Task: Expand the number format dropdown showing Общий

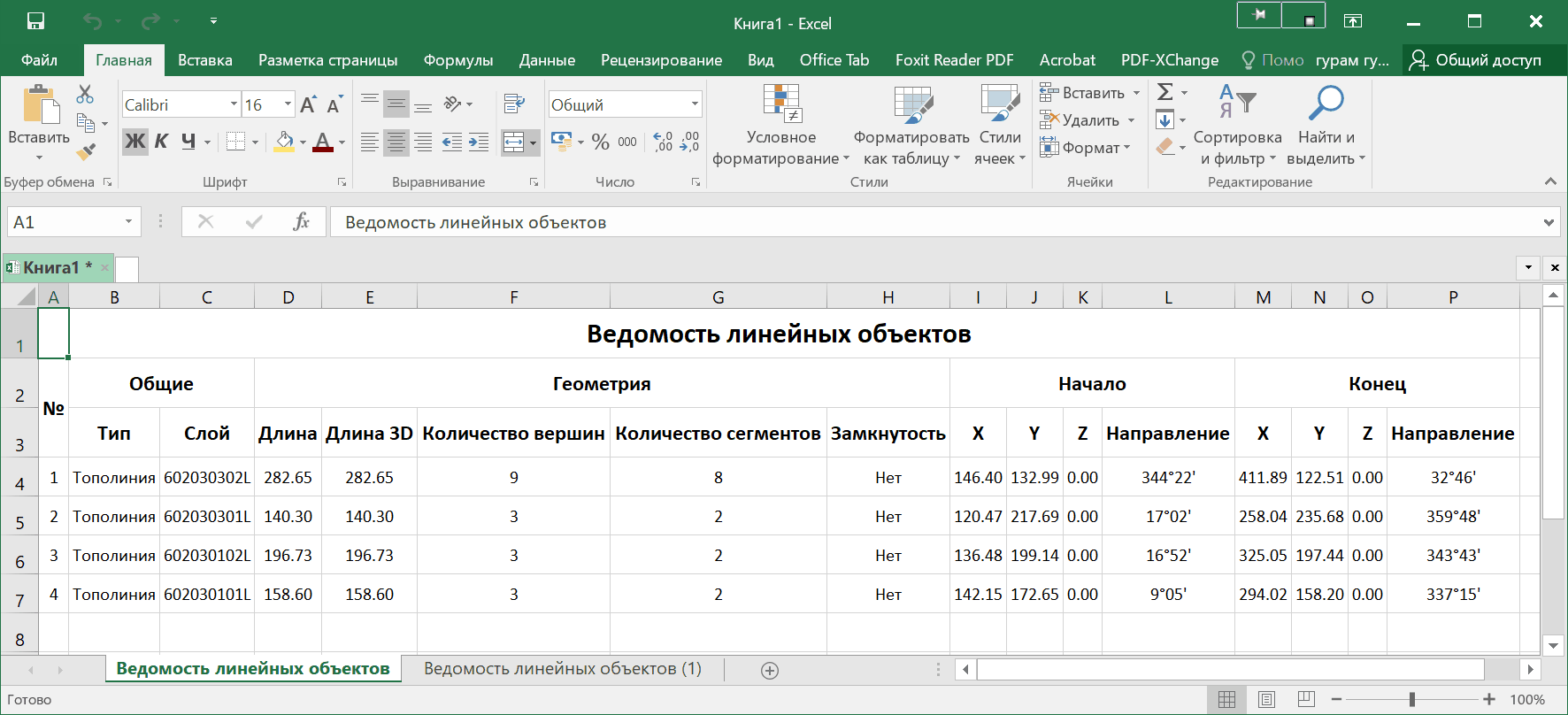Action: 695,104
